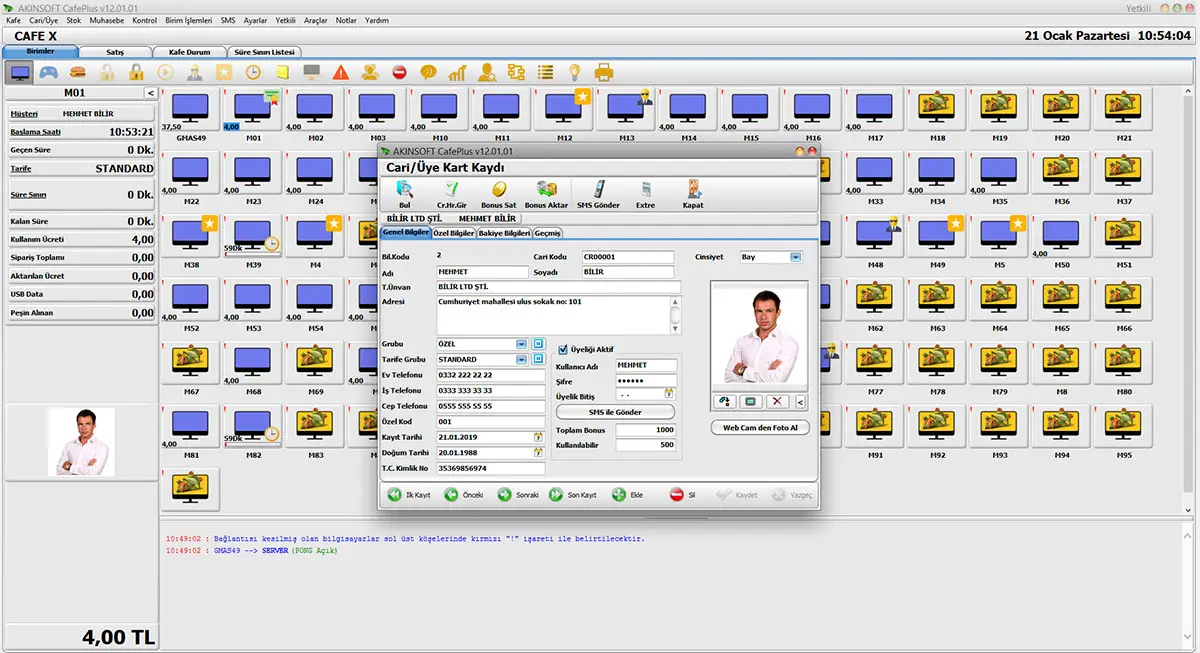The height and width of the screenshot is (653, 1200).
Task: Click the card icon button under portrait
Action: click(751, 401)
